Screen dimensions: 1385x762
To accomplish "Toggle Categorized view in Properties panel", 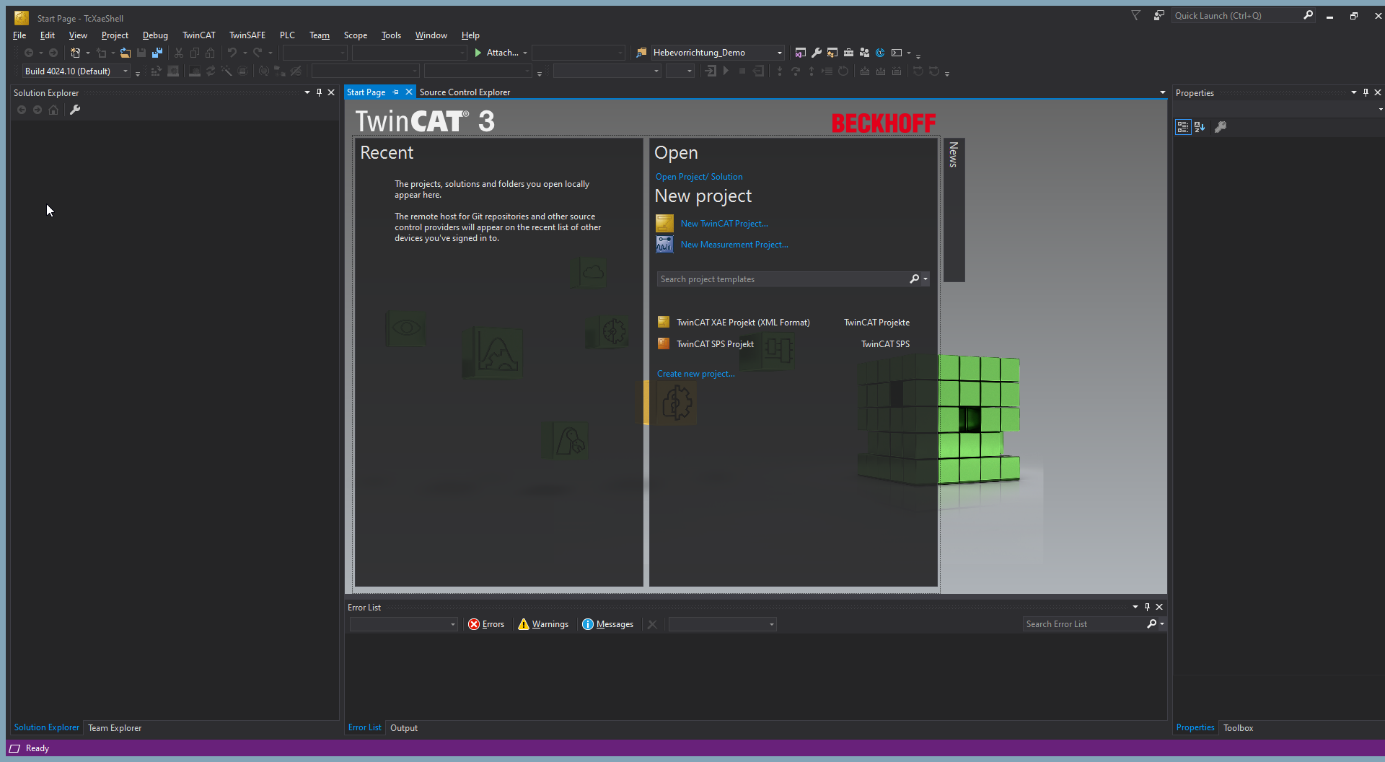I will [x=1183, y=127].
